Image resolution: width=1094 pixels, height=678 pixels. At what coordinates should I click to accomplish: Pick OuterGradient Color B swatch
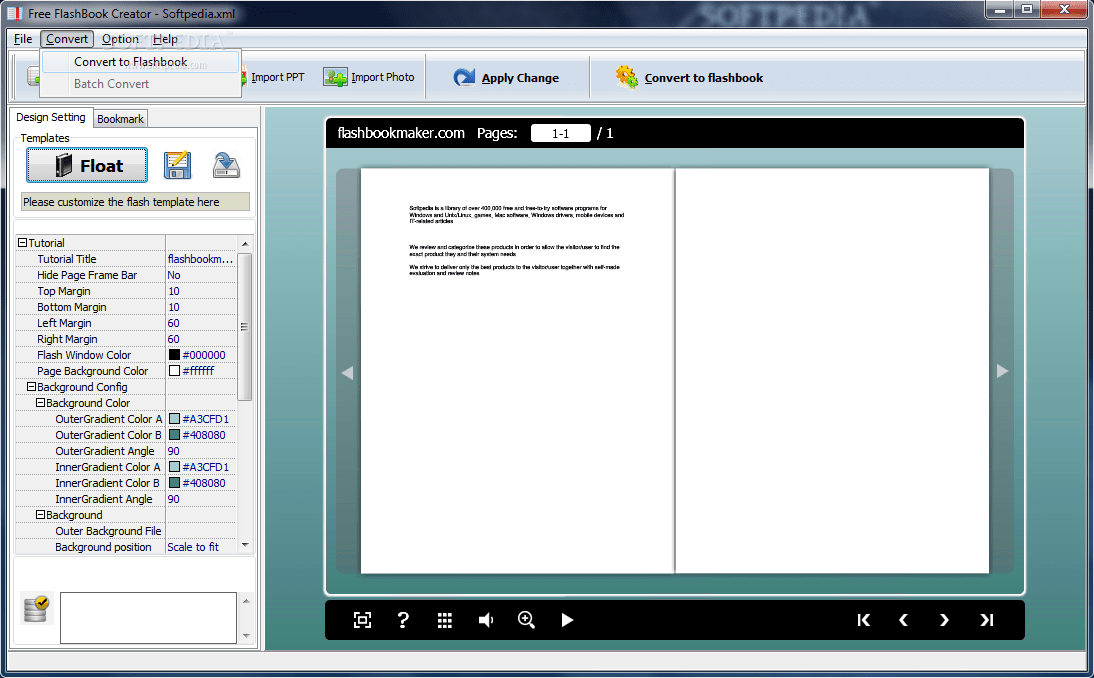(x=174, y=435)
